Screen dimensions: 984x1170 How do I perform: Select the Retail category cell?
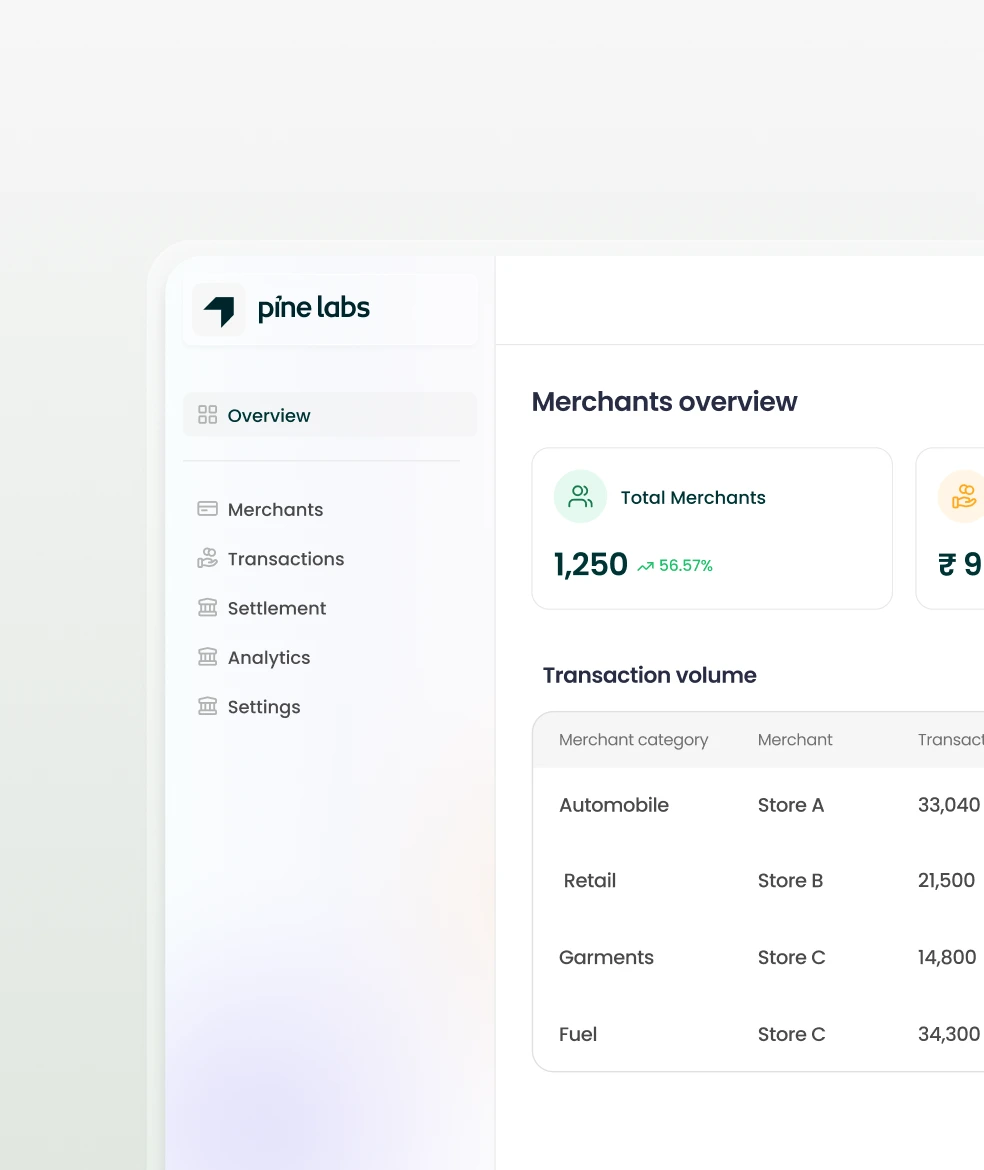[589, 880]
